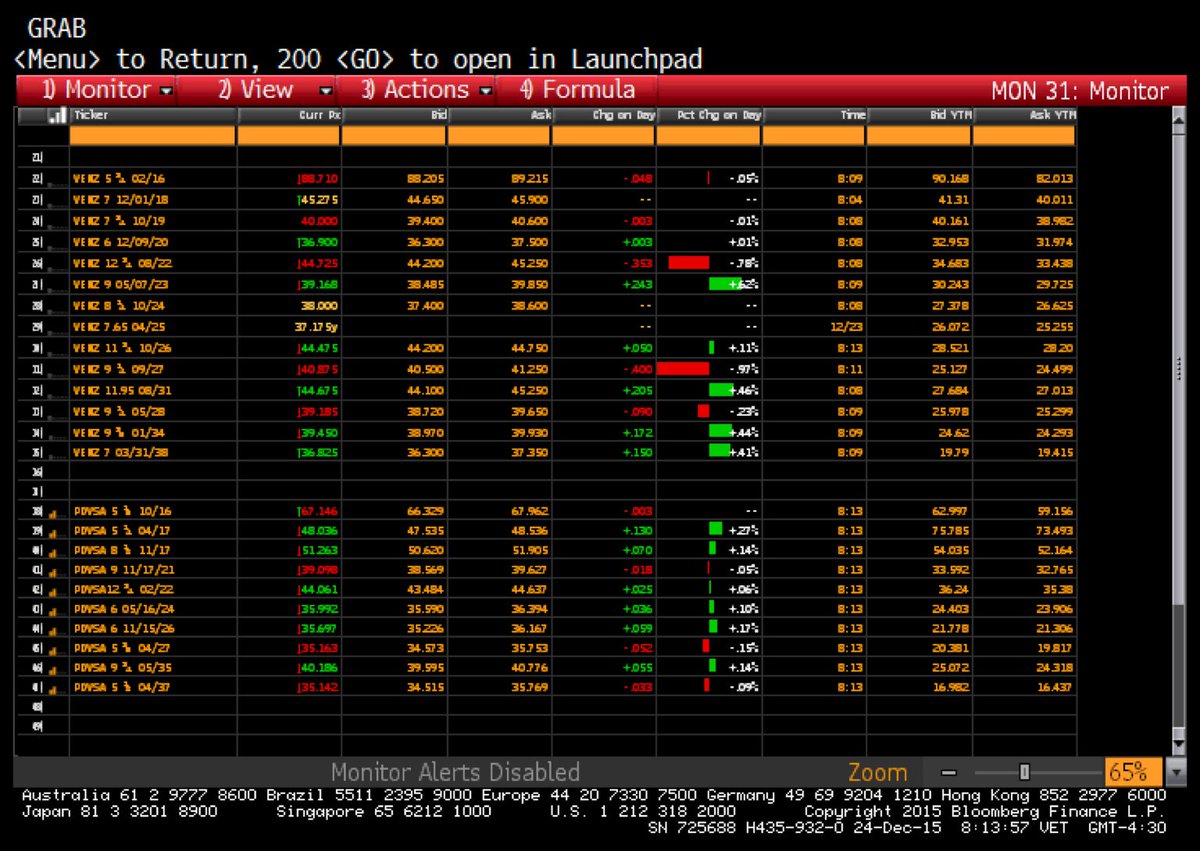This screenshot has width=1200, height=851.
Task: Click the Chg on Day value +.243
Action: 637,285
